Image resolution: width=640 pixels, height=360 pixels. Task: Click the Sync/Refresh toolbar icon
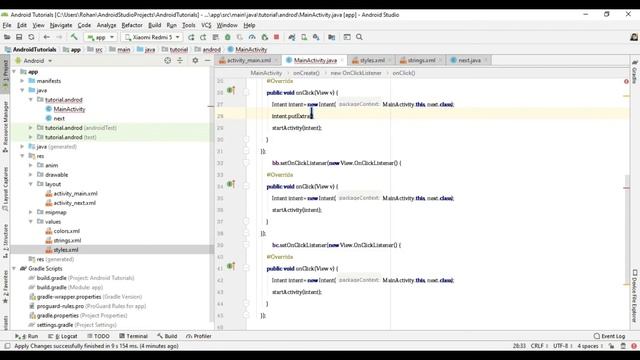(31, 37)
